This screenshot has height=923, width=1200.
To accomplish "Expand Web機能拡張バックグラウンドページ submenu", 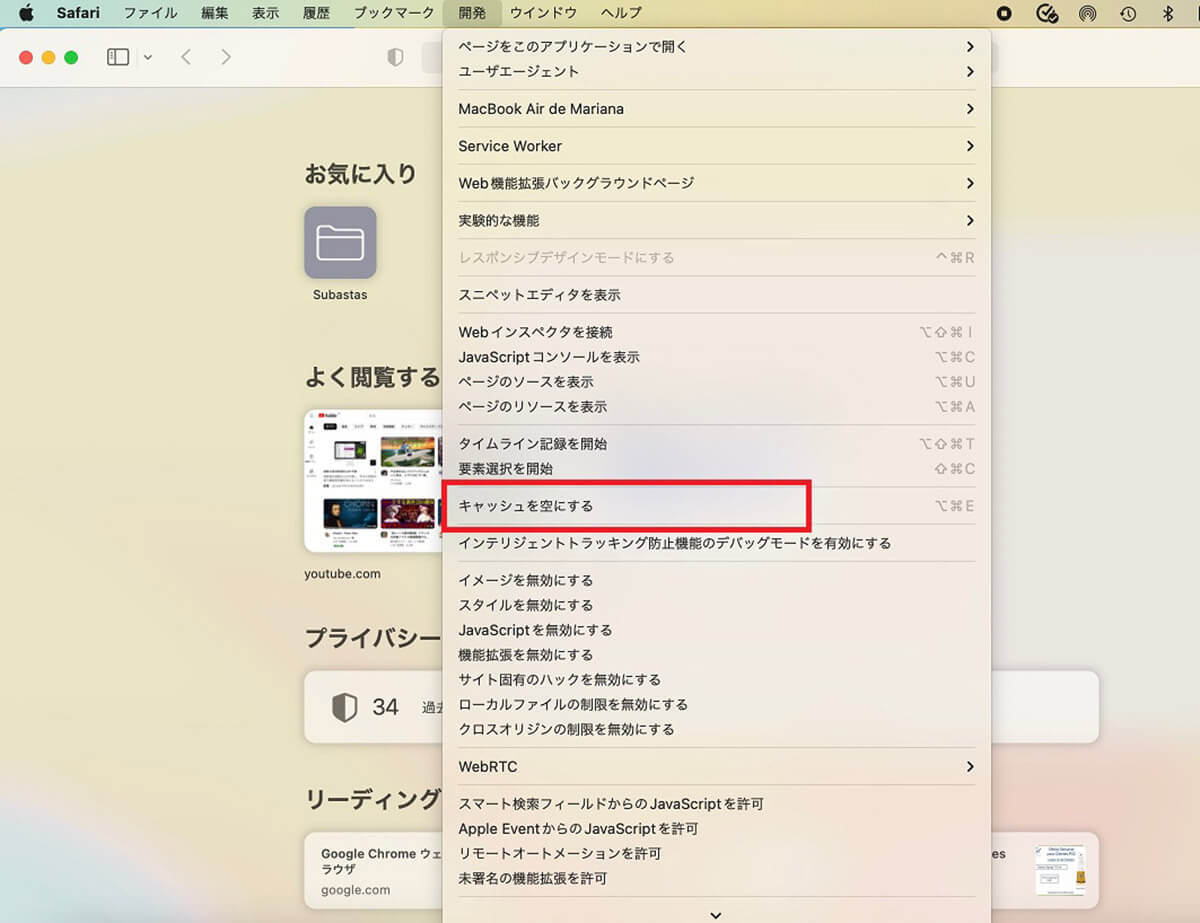I will tap(717, 183).
